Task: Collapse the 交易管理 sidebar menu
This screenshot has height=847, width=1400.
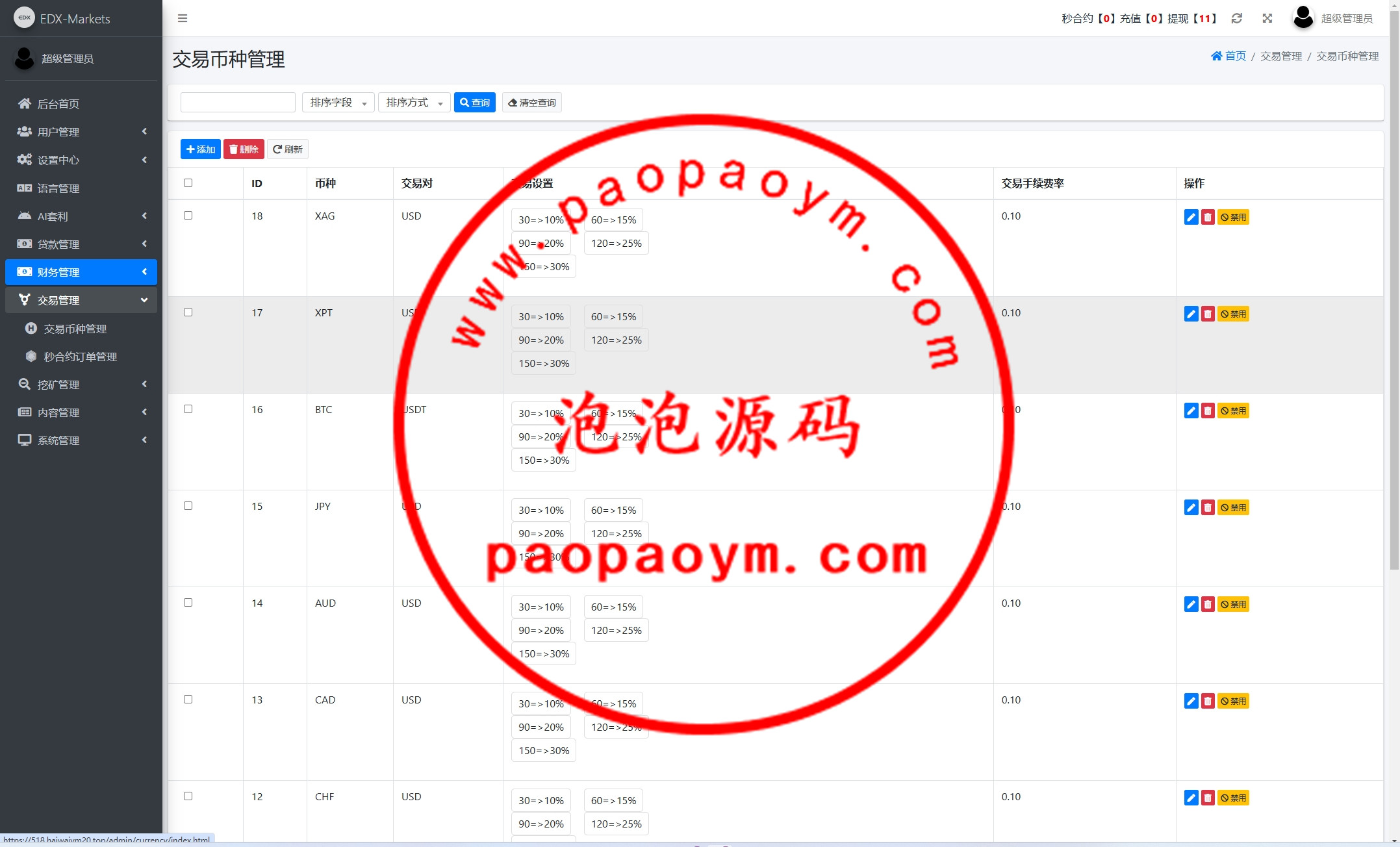Action: [81, 300]
